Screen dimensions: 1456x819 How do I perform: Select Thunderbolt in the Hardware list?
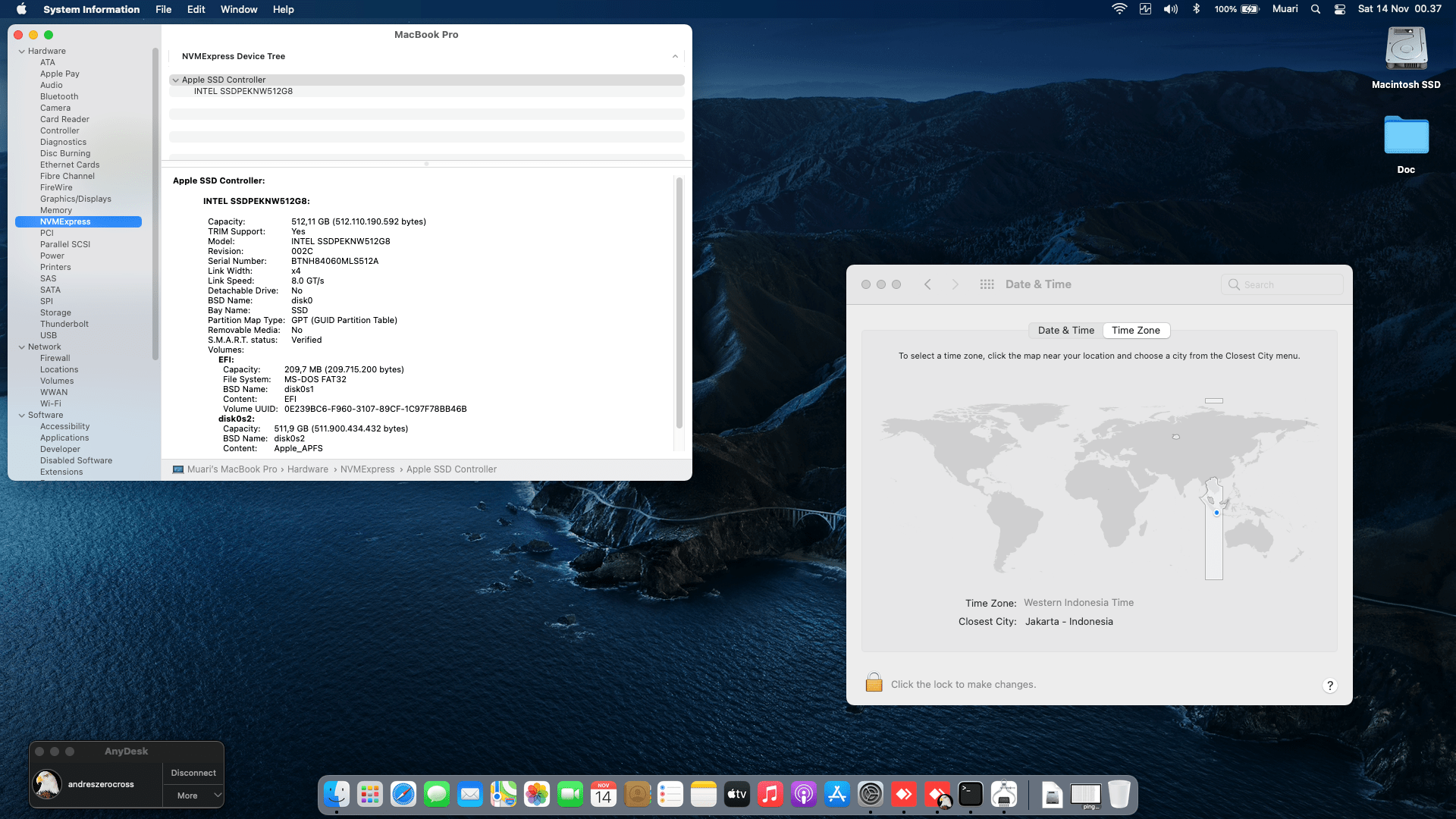point(64,324)
